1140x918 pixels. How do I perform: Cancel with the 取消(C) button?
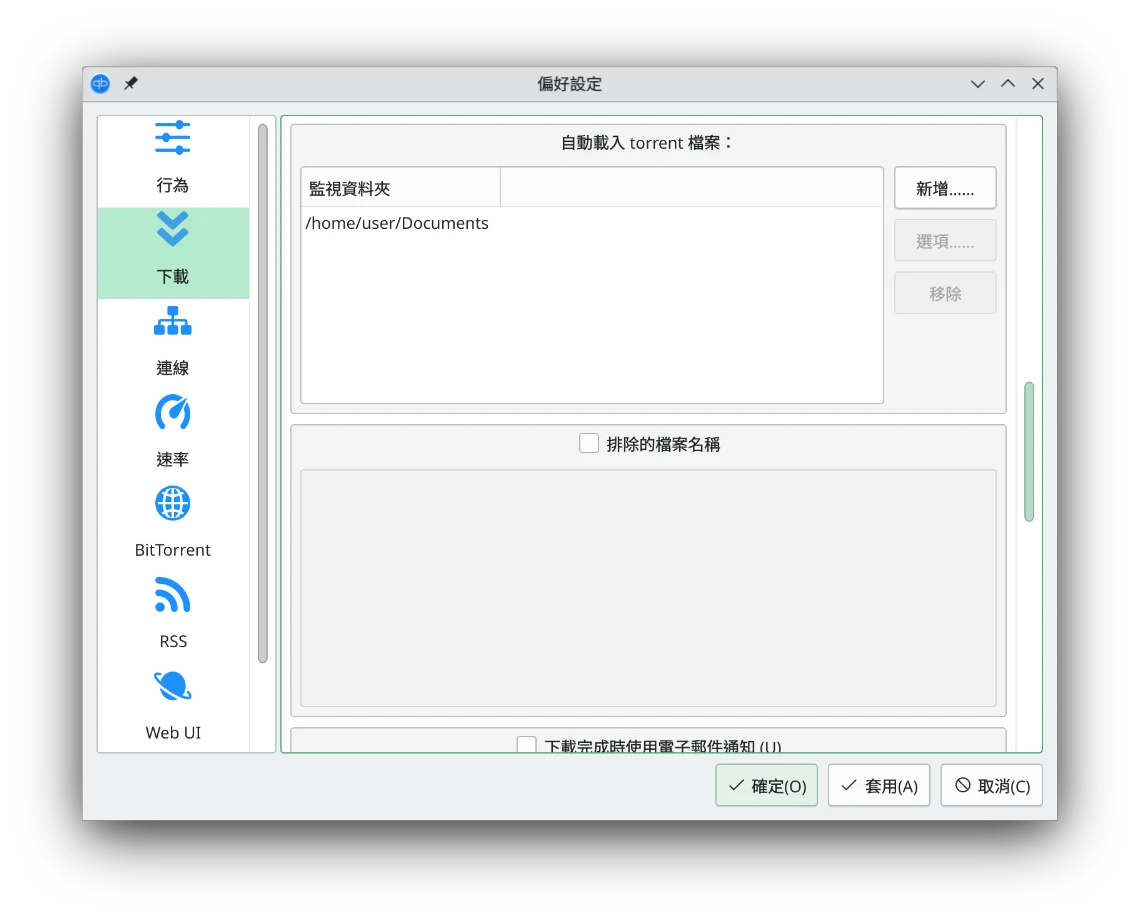coord(991,785)
